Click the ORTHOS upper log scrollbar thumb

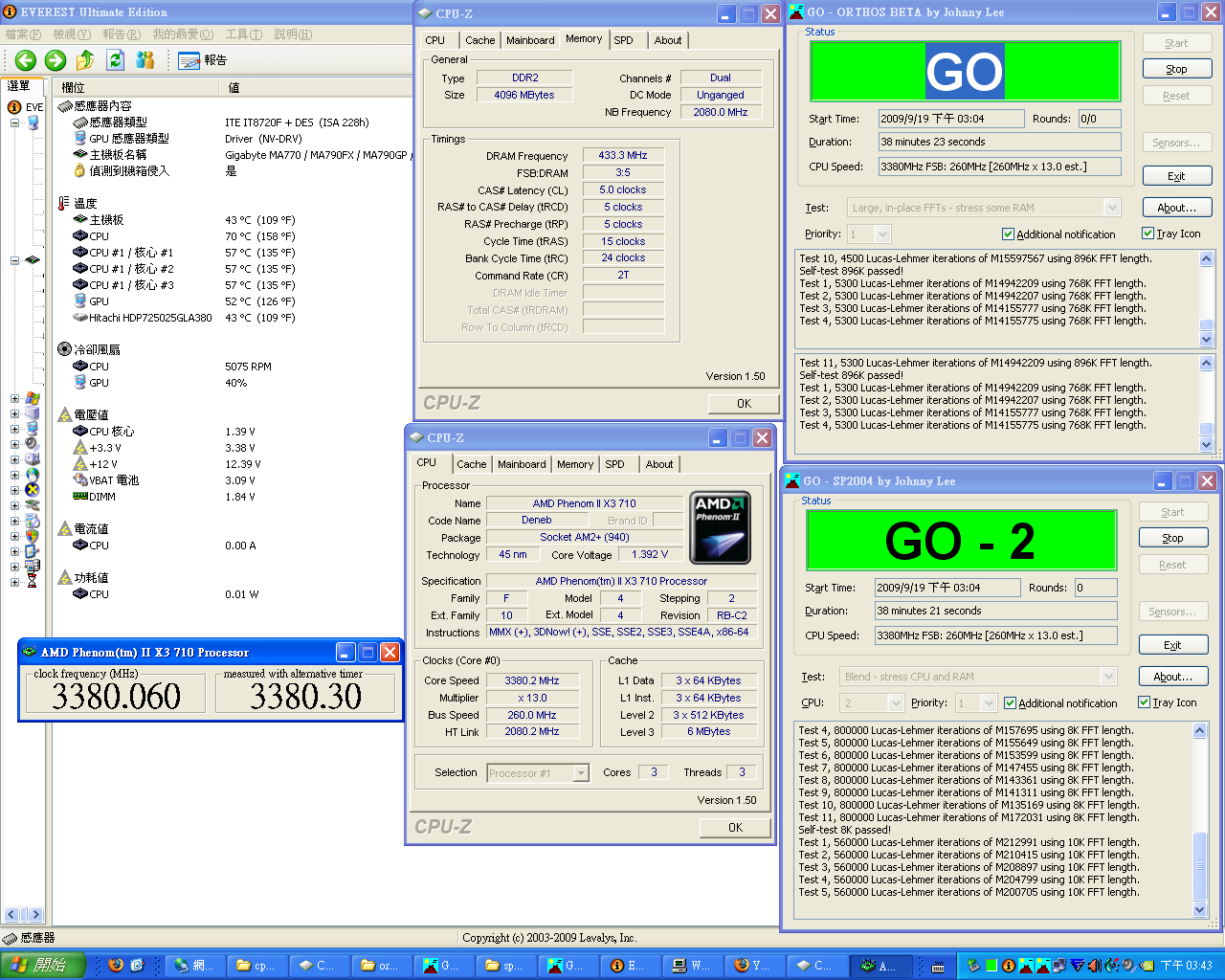pos(1206,324)
